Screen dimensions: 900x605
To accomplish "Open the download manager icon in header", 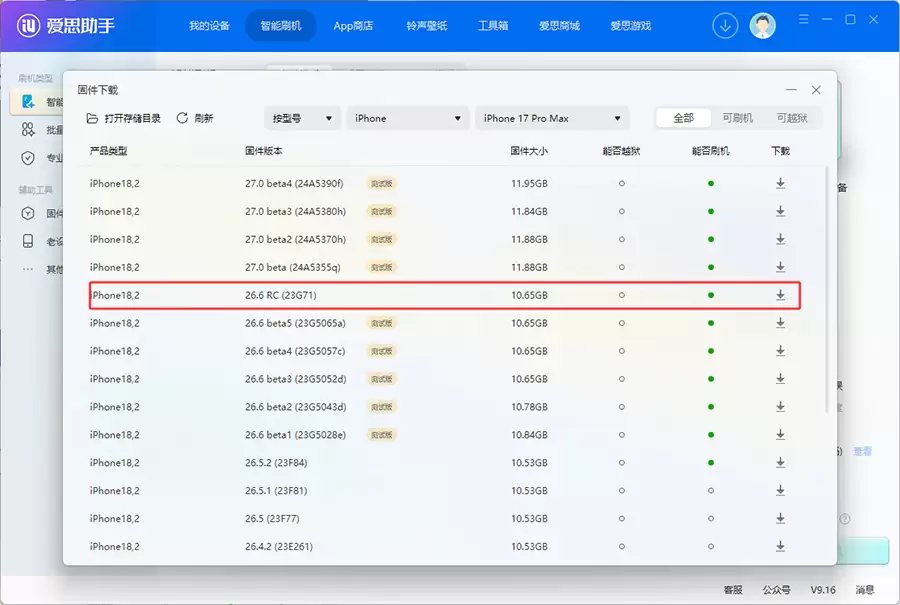I will pyautogui.click(x=725, y=26).
